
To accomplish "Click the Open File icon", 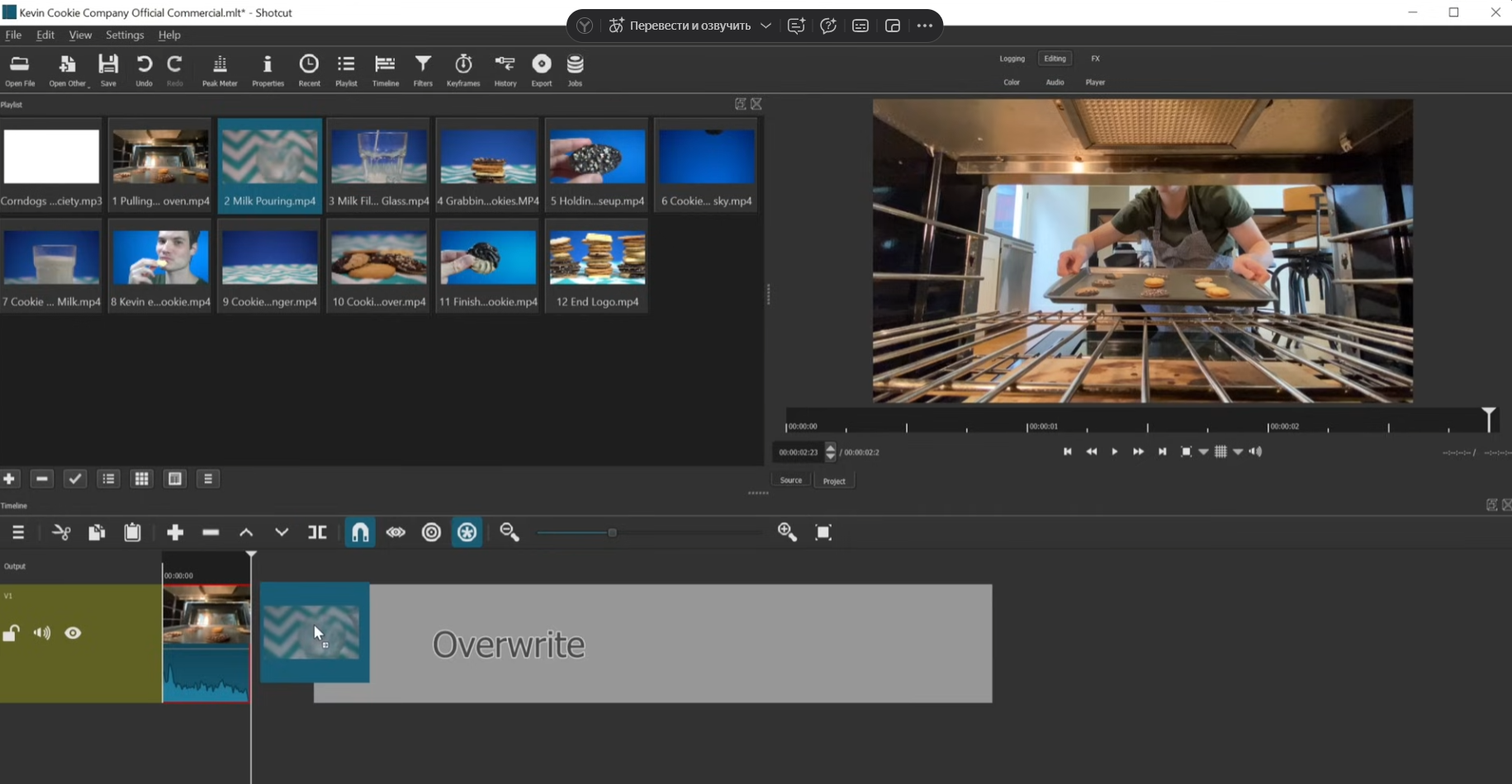I will pyautogui.click(x=20, y=70).
